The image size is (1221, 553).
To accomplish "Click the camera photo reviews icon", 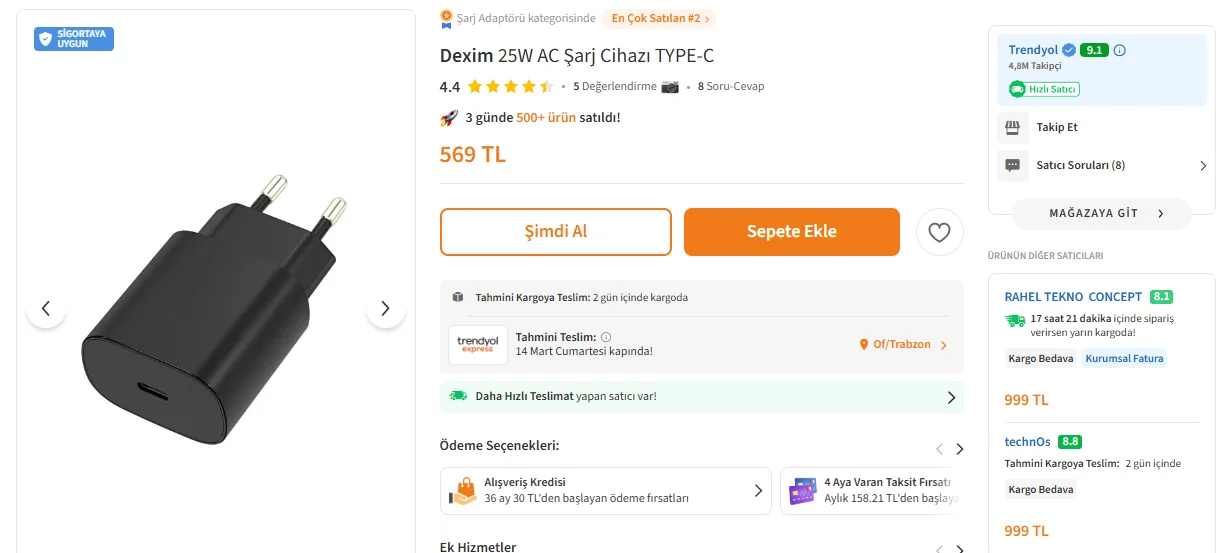I will [x=670, y=87].
